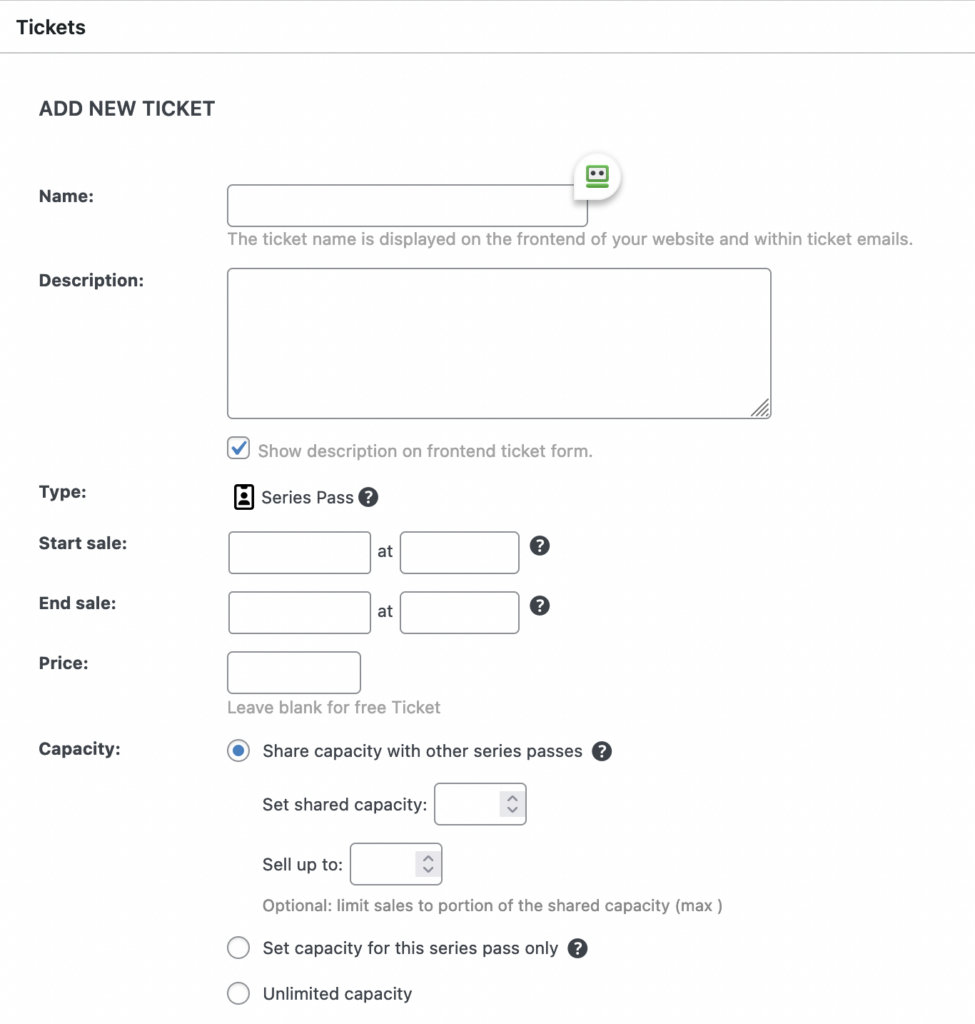975x1024 pixels.
Task: Click the Start sale help icon
Action: pyautogui.click(x=540, y=546)
